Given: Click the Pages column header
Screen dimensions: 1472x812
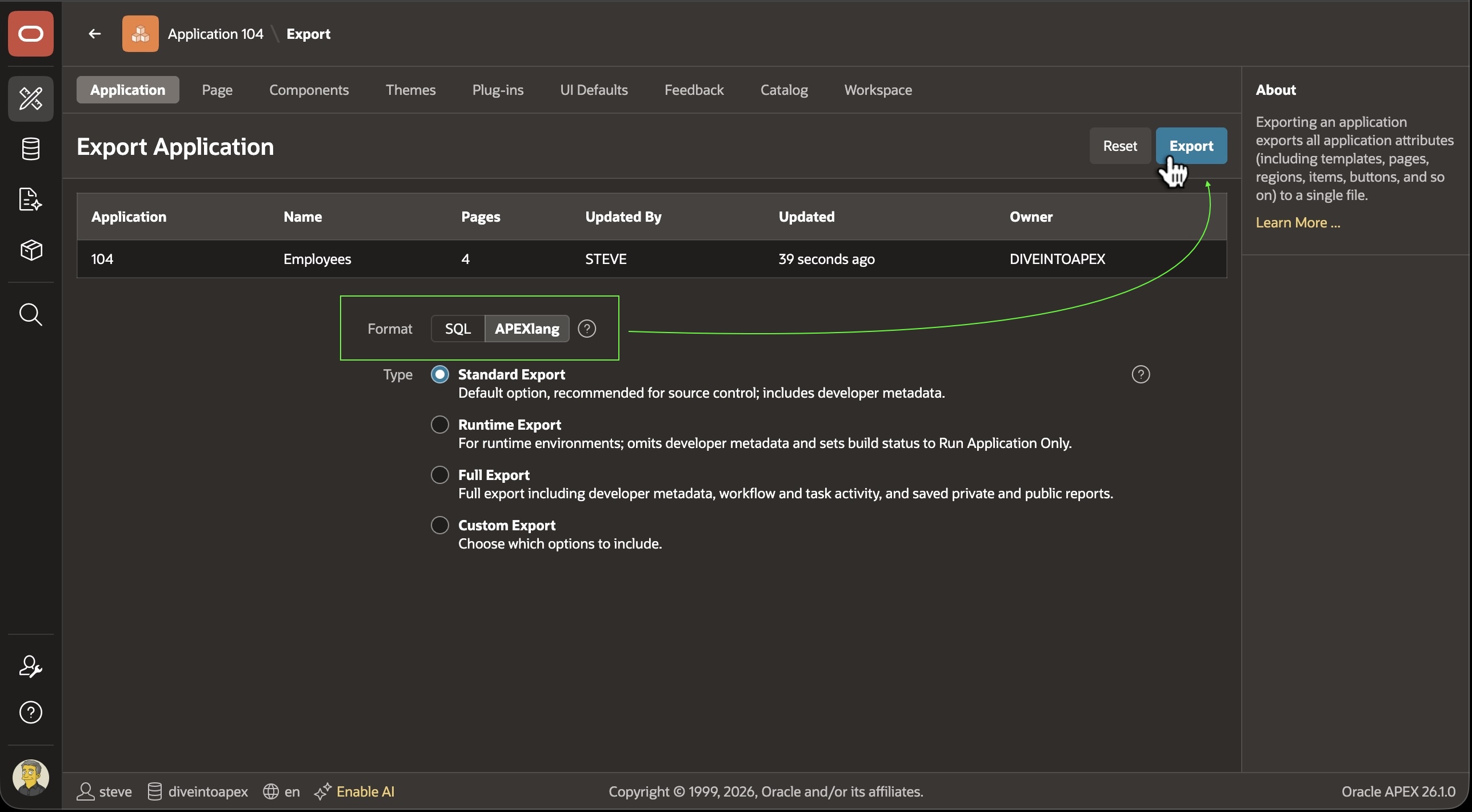Looking at the screenshot, I should click(x=481, y=217).
